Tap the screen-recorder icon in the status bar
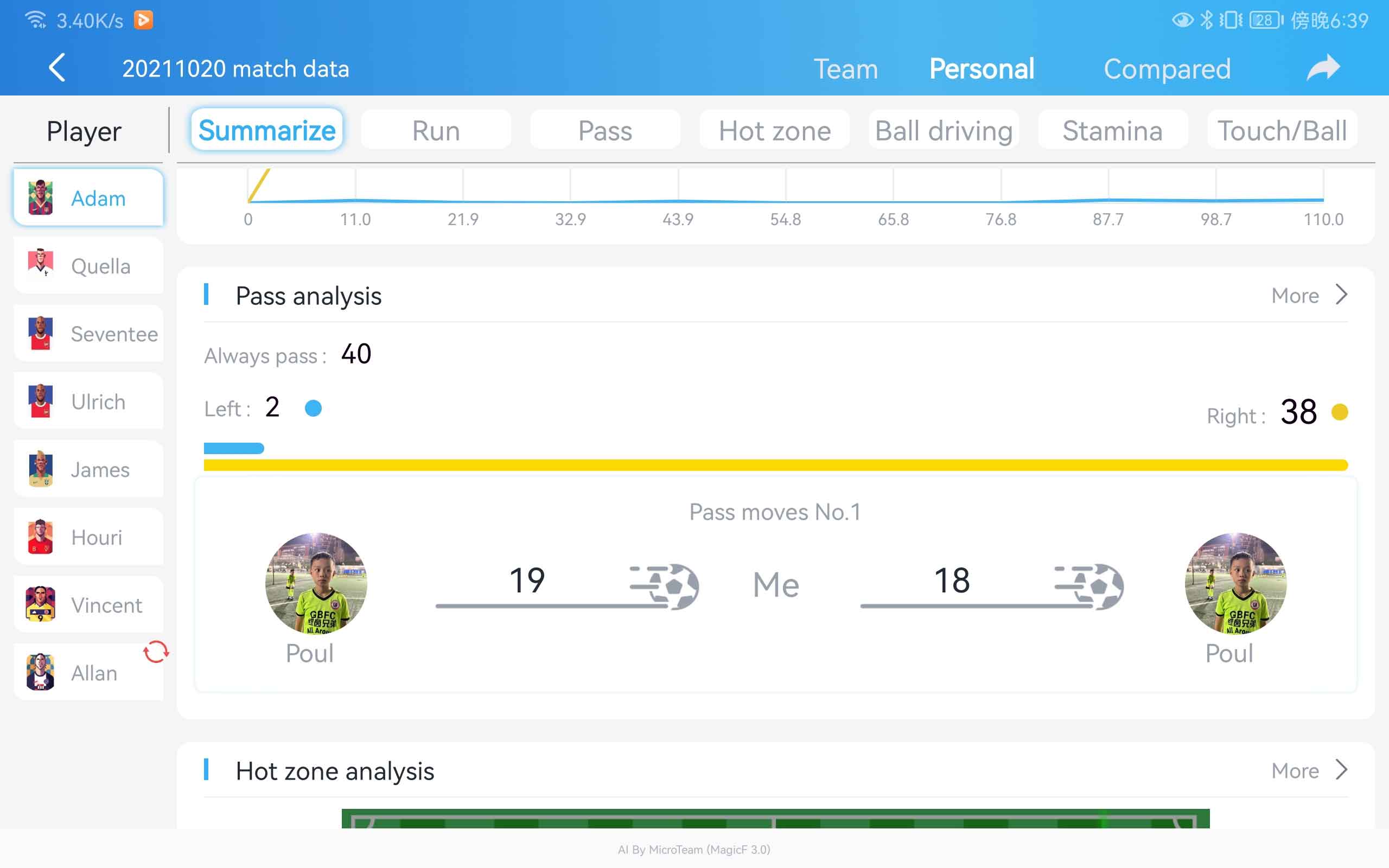Viewport: 1389px width, 868px height. coord(143,20)
